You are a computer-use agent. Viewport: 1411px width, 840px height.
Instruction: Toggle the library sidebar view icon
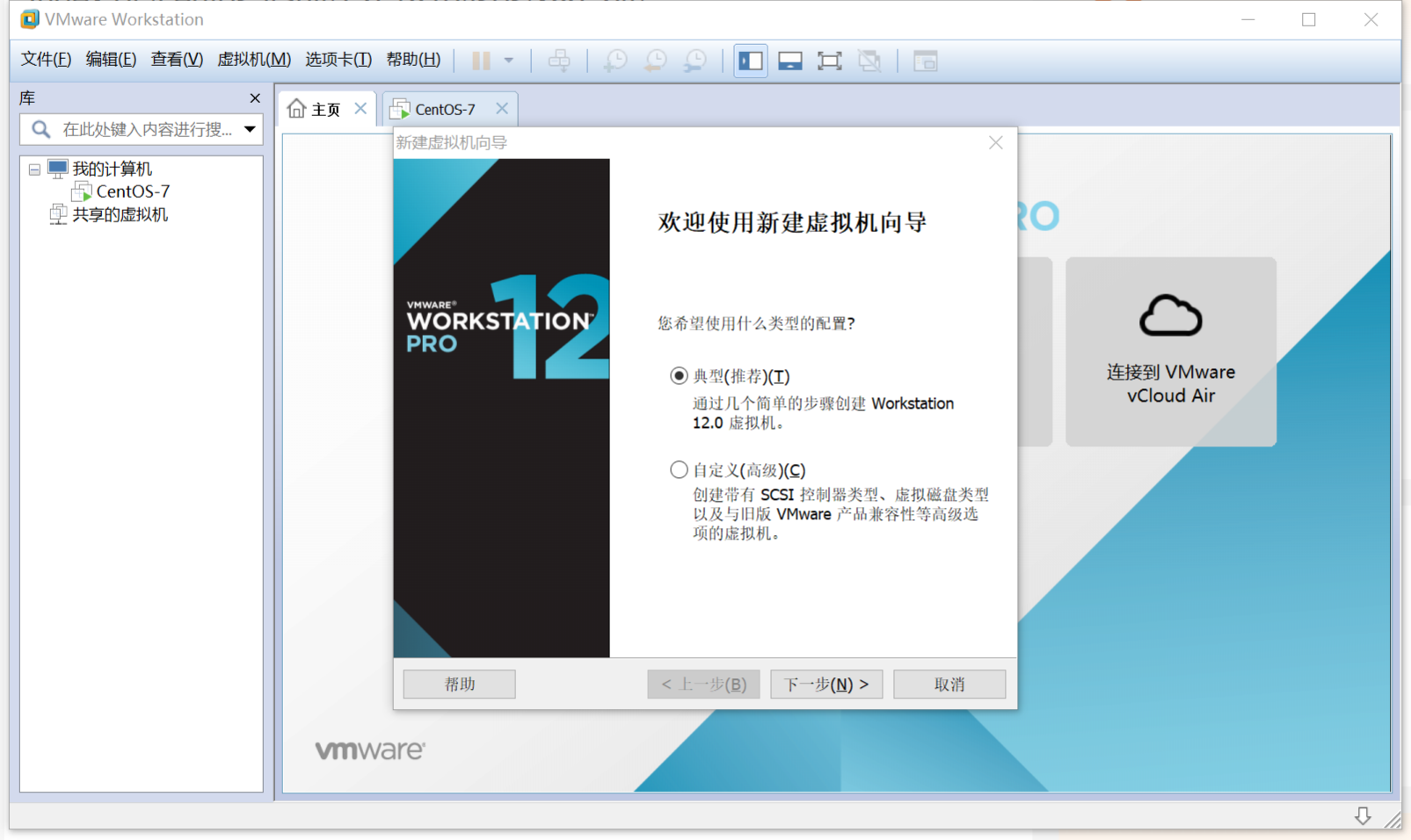pos(751,61)
